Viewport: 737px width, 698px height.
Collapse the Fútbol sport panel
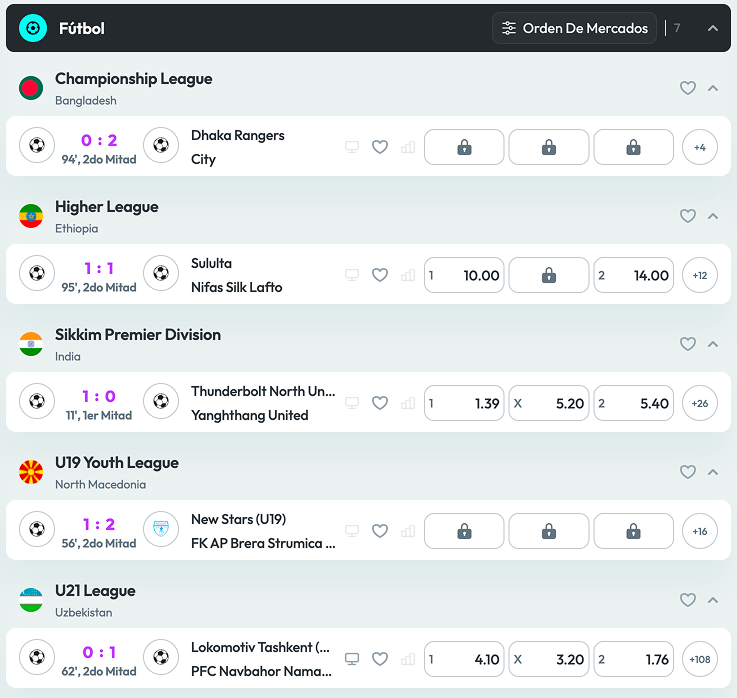[713, 28]
